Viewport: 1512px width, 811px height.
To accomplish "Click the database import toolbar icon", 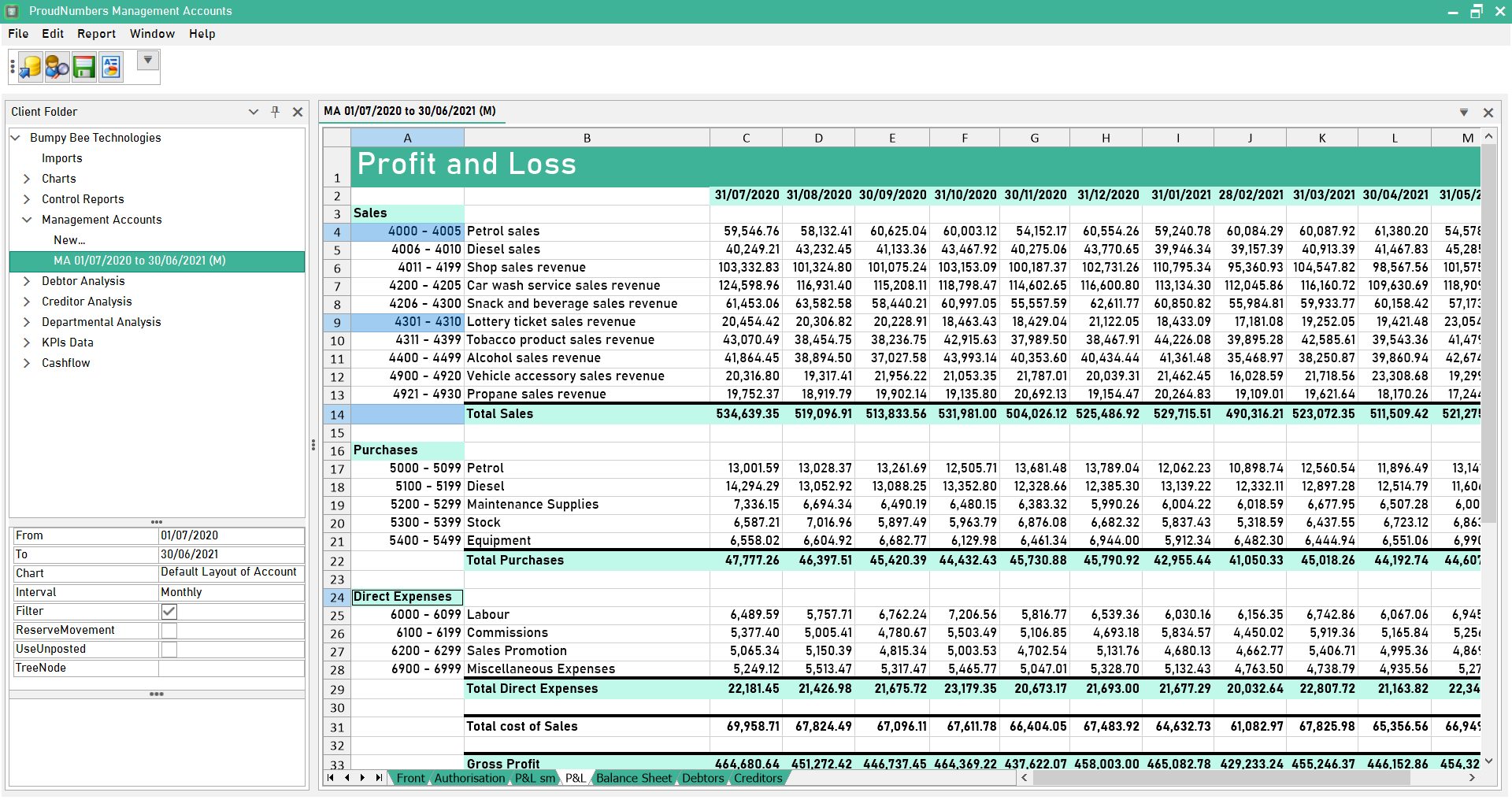I will (x=31, y=67).
